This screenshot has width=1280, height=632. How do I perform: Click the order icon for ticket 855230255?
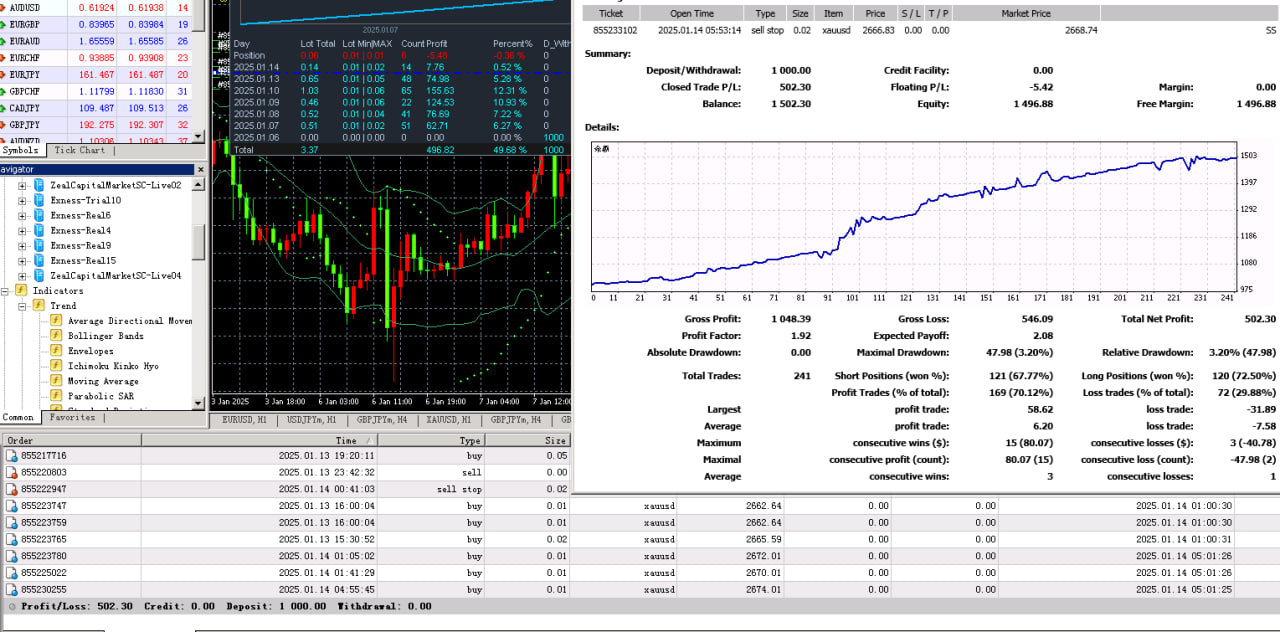[12, 589]
